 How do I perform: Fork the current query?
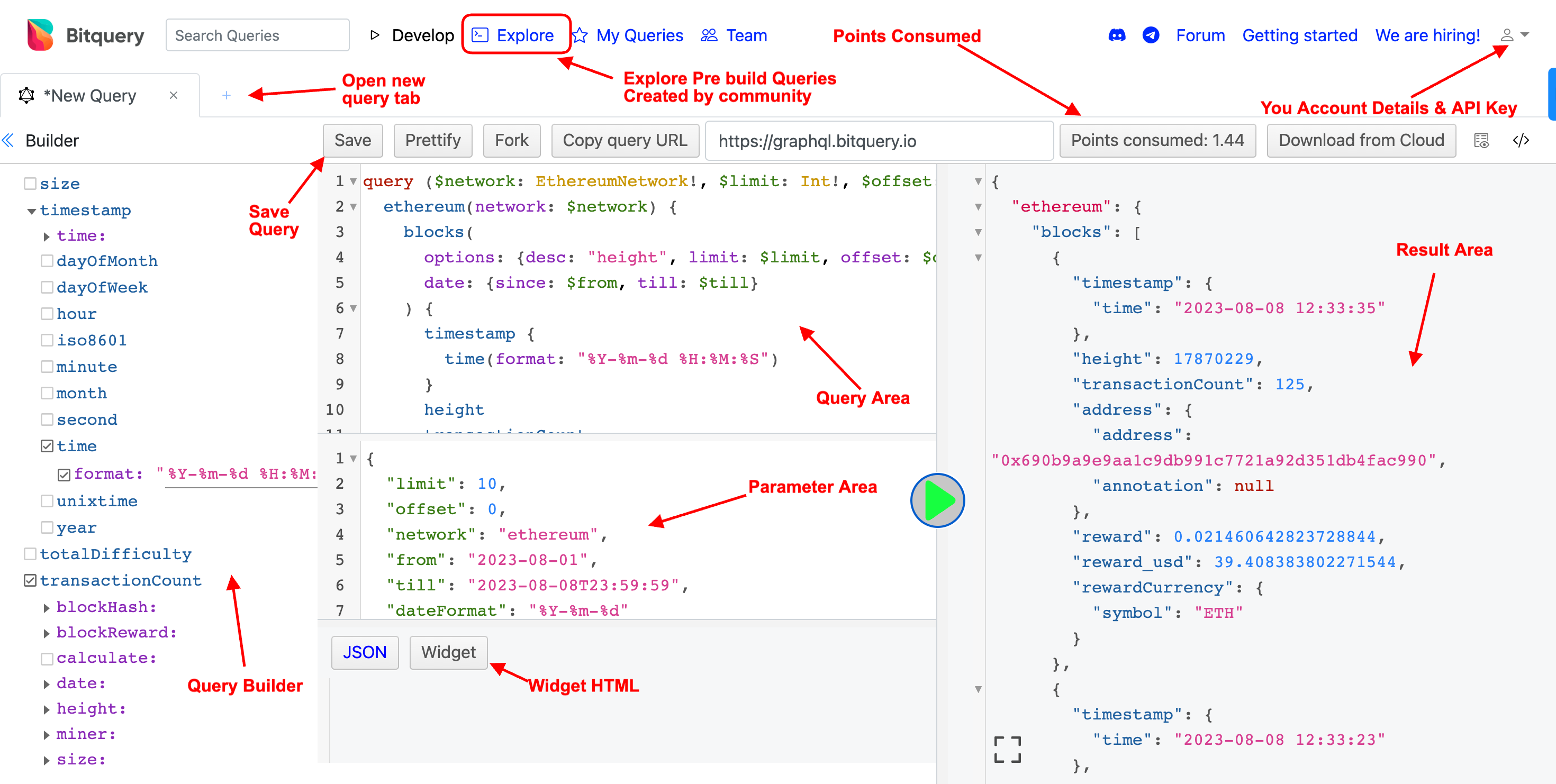512,141
